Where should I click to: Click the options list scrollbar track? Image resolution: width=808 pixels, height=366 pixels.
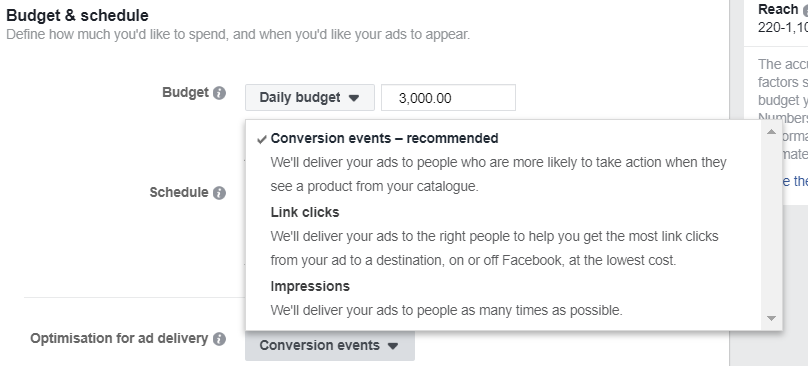(x=771, y=225)
